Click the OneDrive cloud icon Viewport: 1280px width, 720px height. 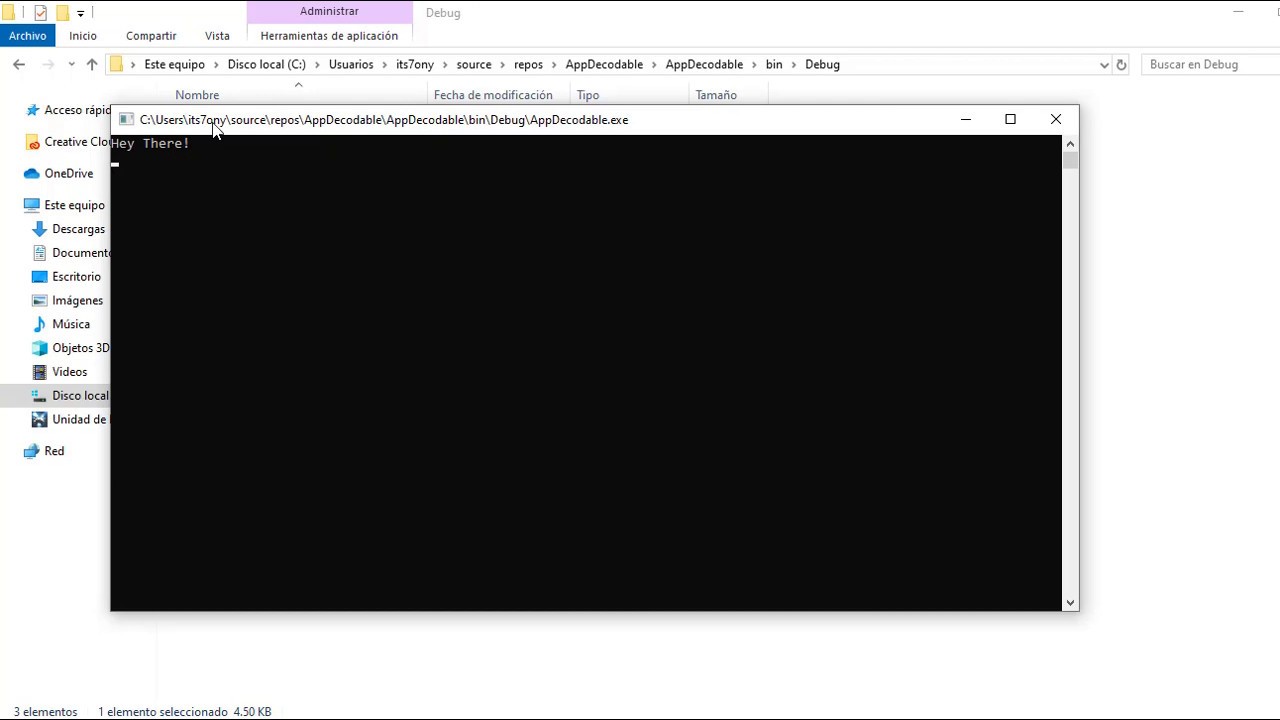point(32,173)
